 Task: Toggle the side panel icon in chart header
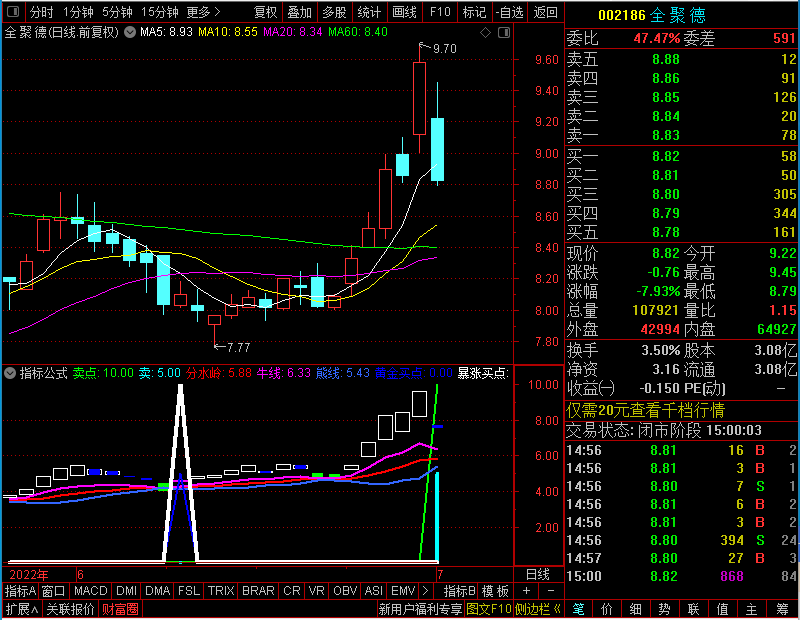(504, 33)
